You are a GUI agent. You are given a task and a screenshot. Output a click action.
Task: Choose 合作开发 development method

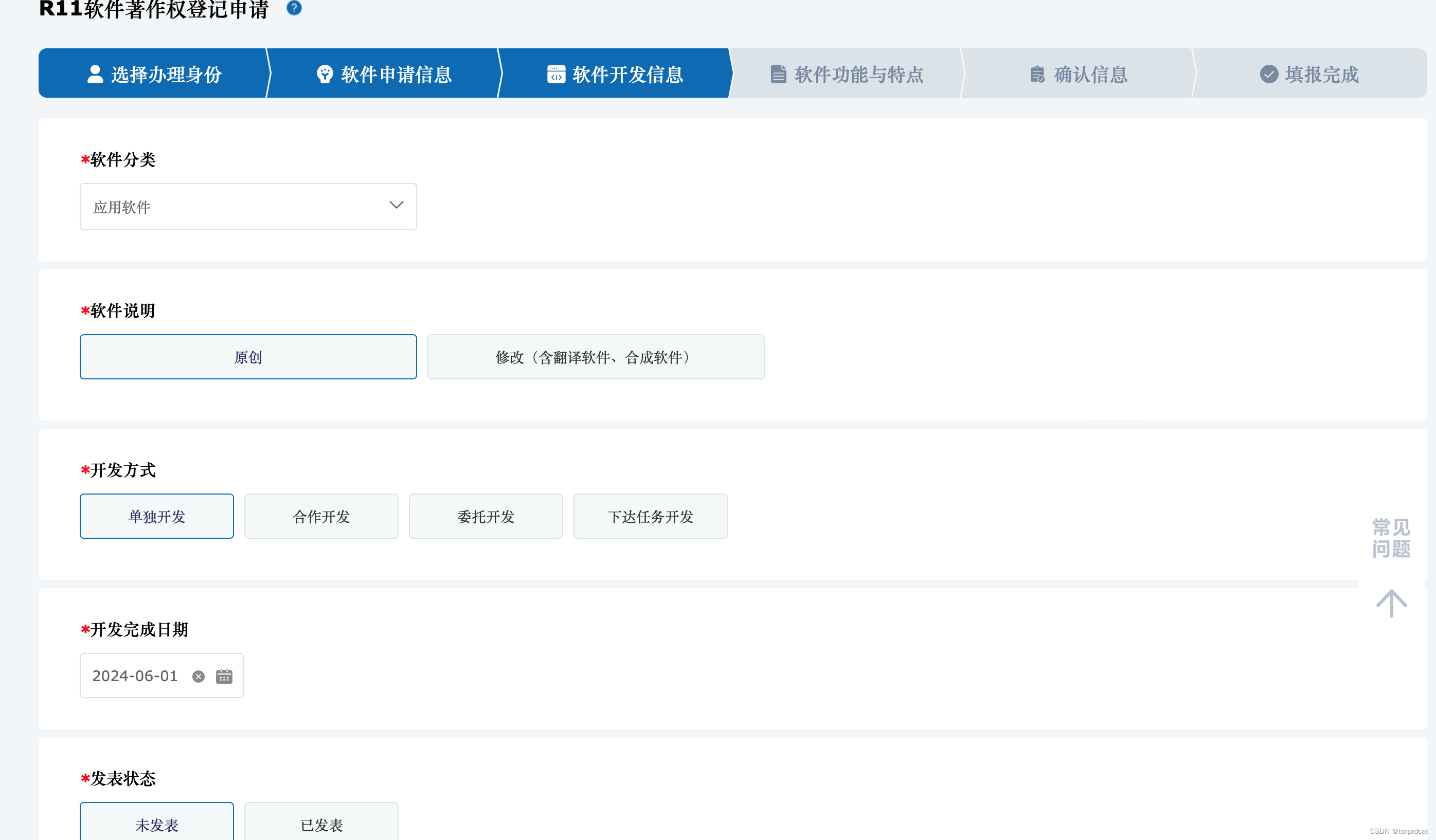click(321, 516)
